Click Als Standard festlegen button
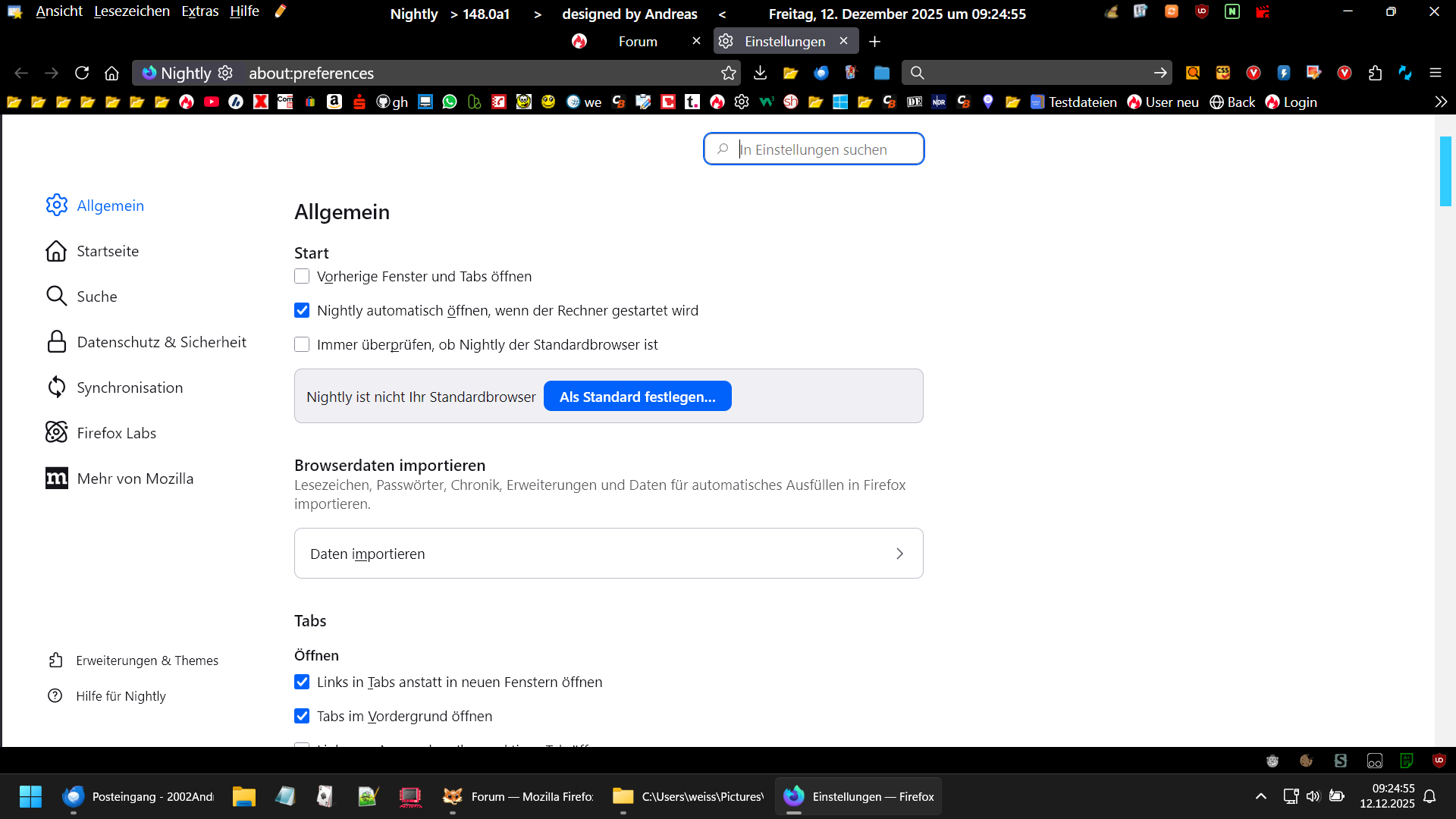This screenshot has width=1456, height=819. click(637, 397)
